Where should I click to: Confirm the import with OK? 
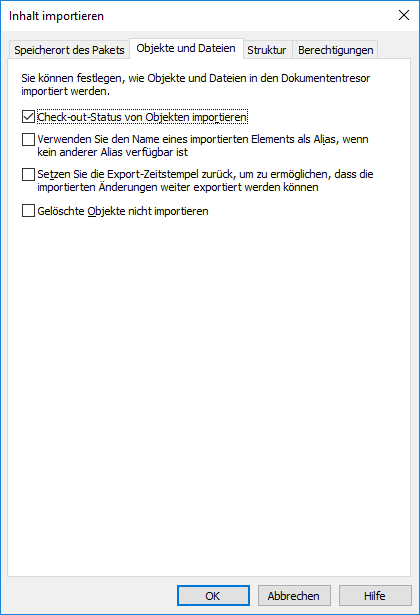(213, 596)
